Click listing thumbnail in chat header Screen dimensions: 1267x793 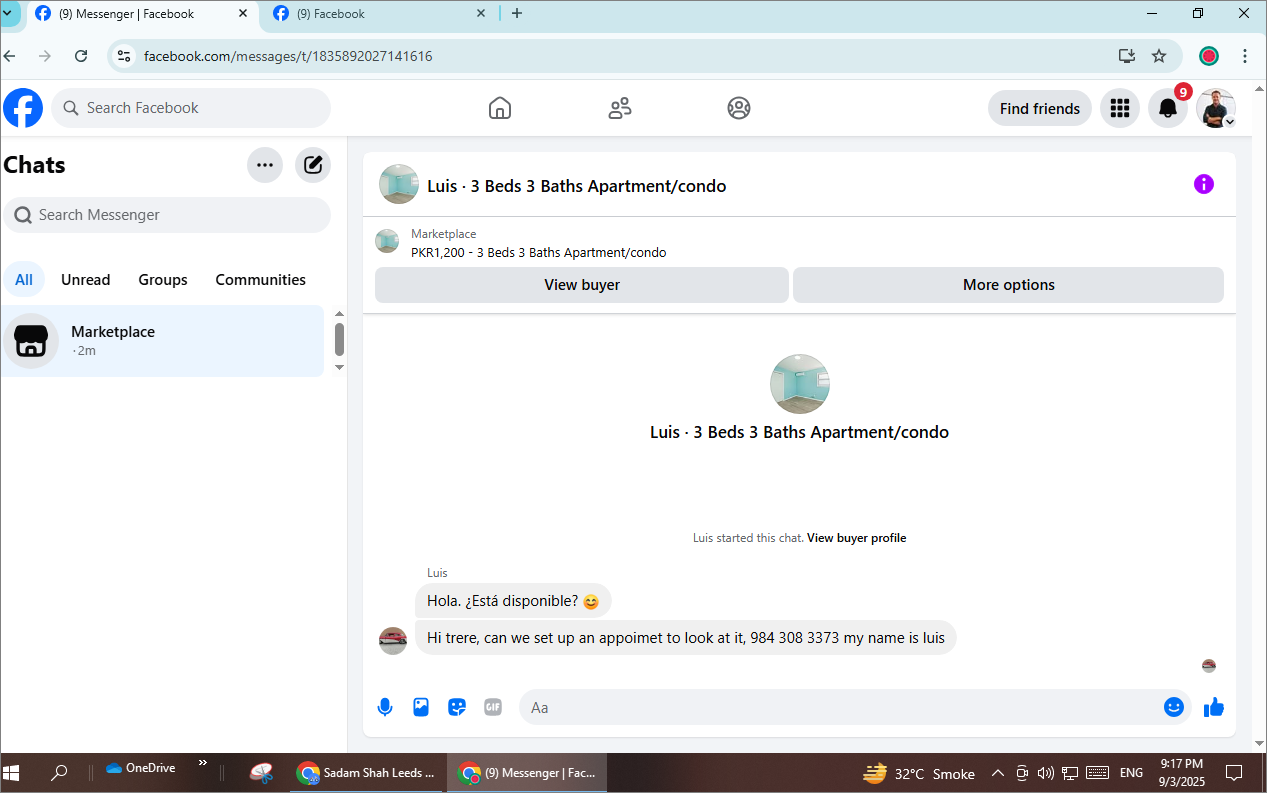click(399, 184)
